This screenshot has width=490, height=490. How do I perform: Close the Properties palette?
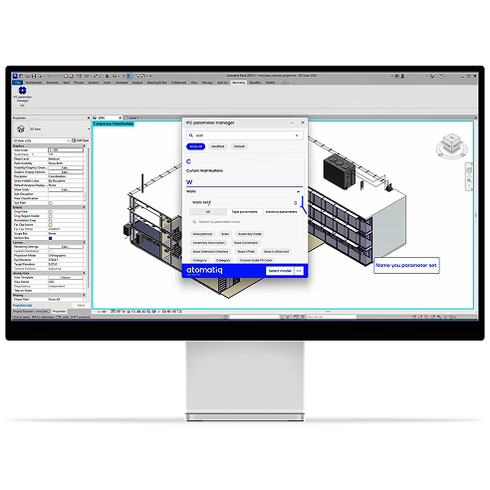click(x=88, y=118)
